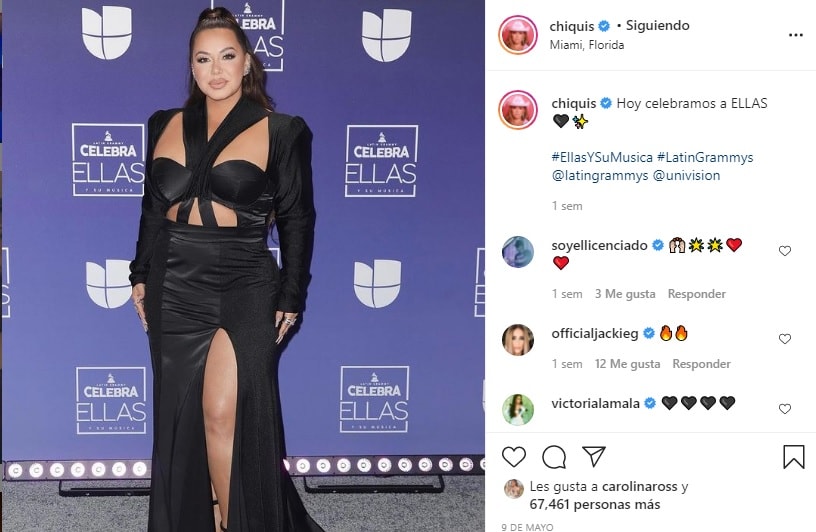
Task: Like the post with the heart icon
Action: (514, 457)
